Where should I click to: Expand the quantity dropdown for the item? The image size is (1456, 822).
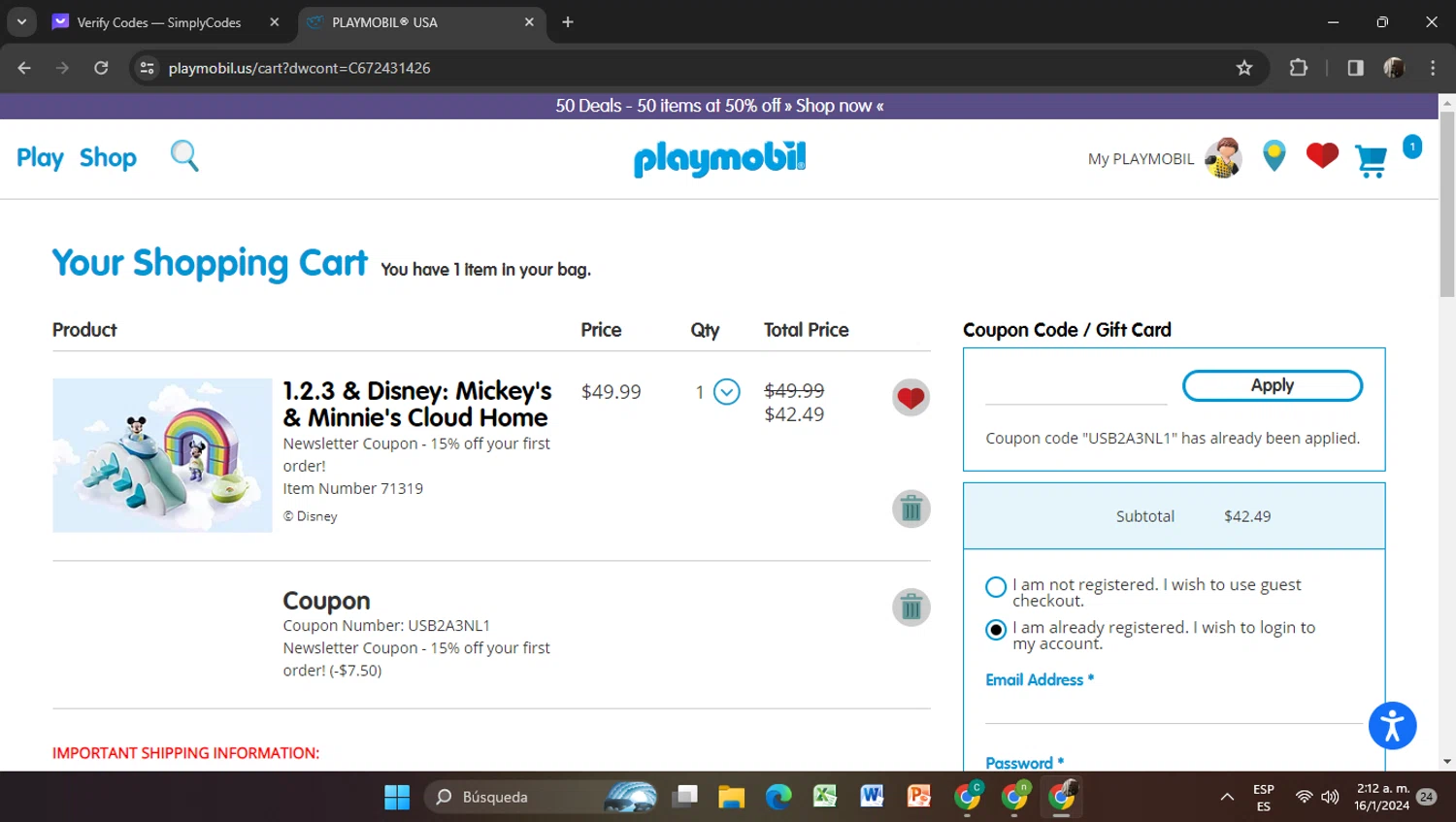pyautogui.click(x=727, y=392)
